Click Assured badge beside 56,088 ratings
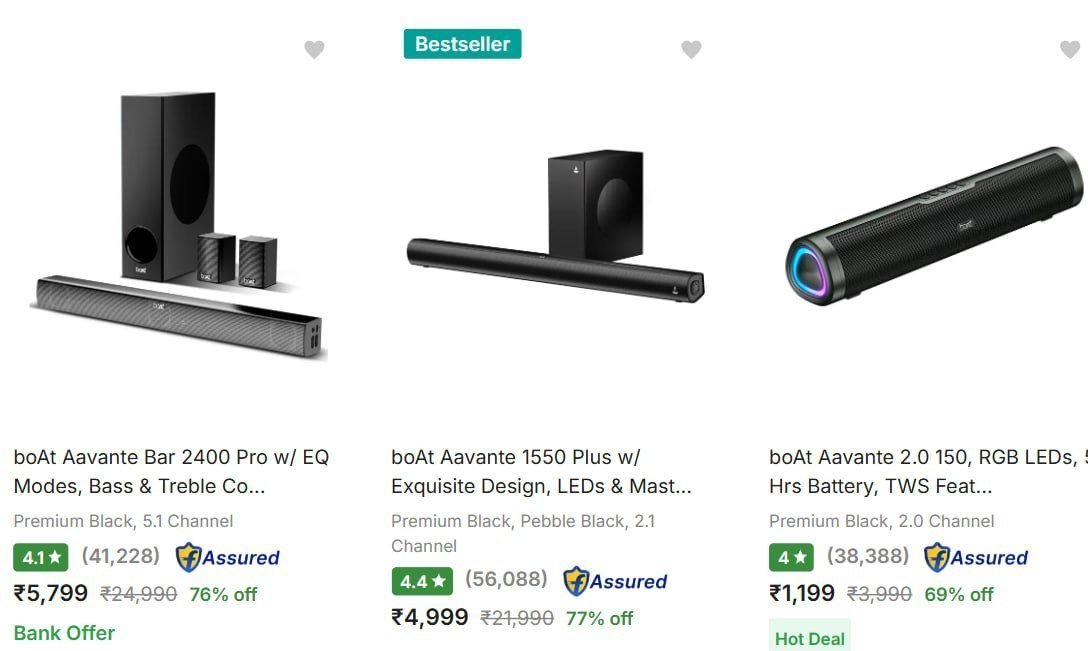Screen dimensions: 1088x651 pos(615,581)
